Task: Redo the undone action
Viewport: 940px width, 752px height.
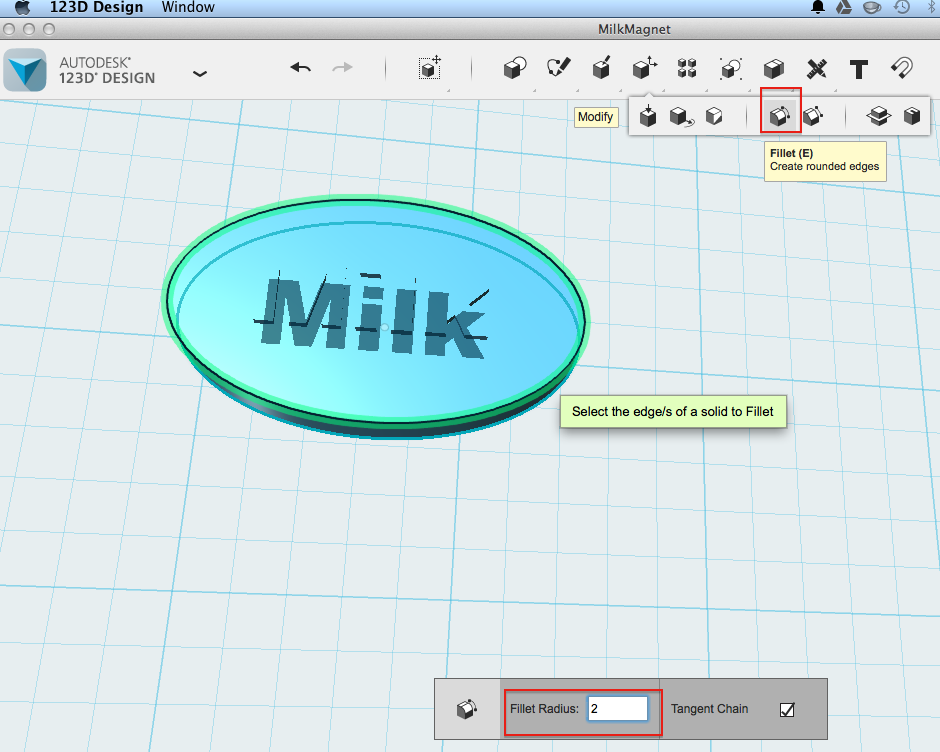Action: tap(342, 68)
